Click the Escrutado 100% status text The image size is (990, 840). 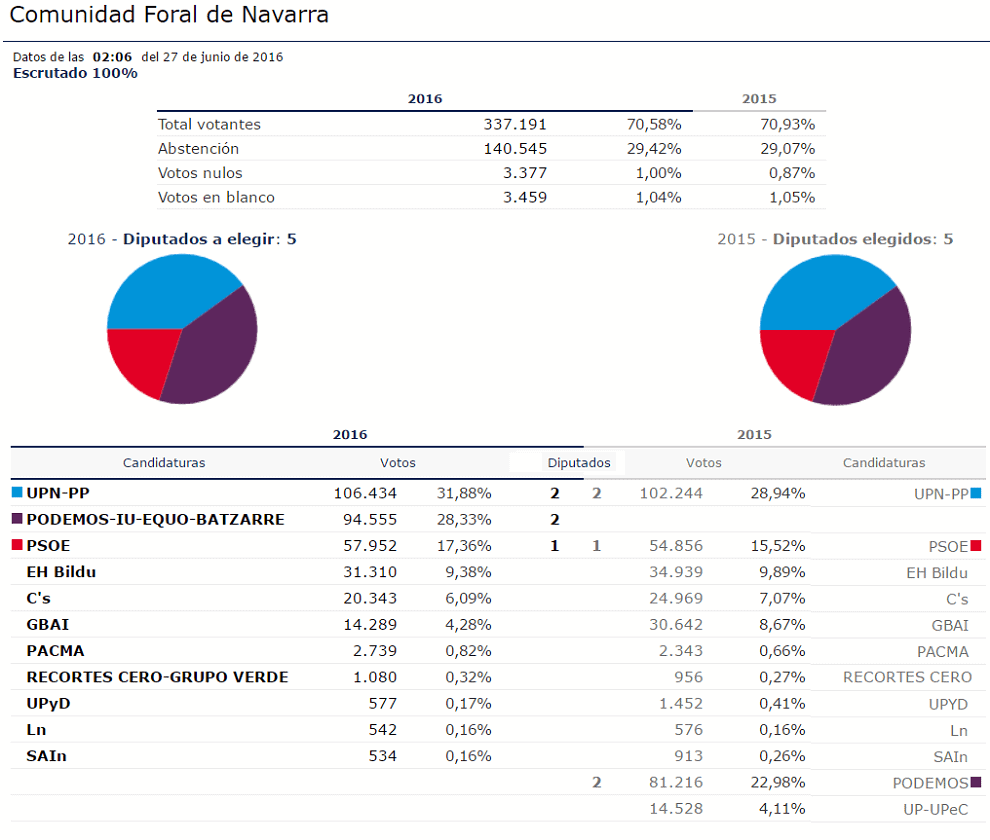coord(75,73)
